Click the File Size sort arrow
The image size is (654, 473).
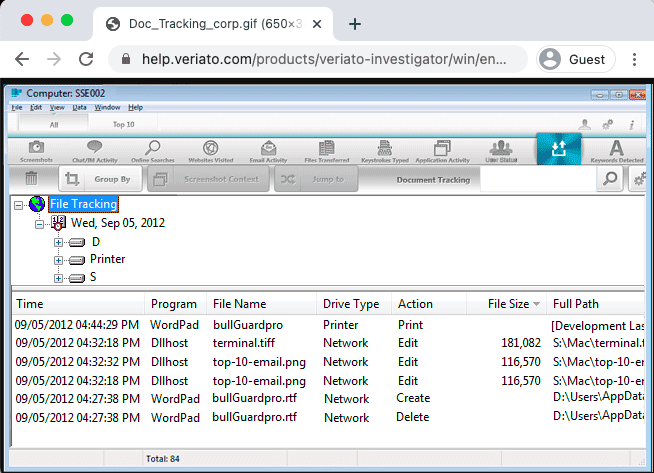pos(537,304)
